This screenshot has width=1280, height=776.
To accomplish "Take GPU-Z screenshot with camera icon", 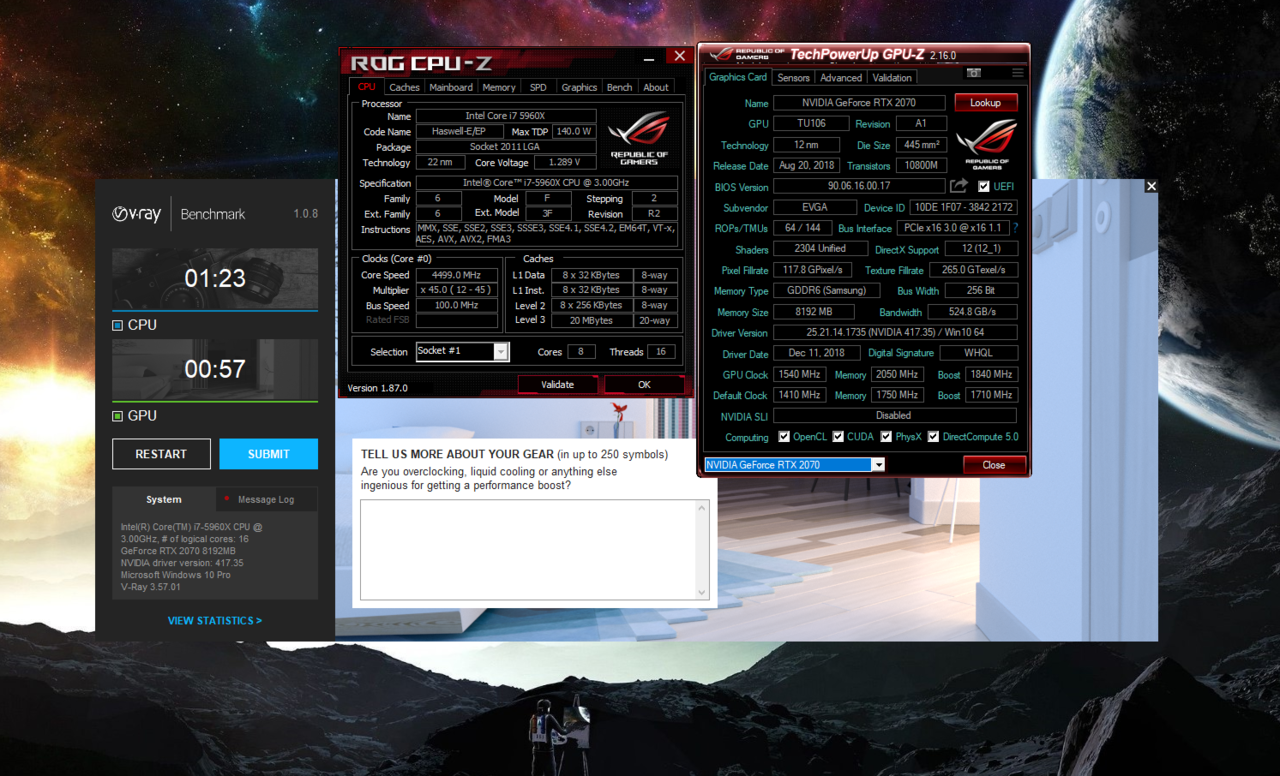I will (974, 73).
